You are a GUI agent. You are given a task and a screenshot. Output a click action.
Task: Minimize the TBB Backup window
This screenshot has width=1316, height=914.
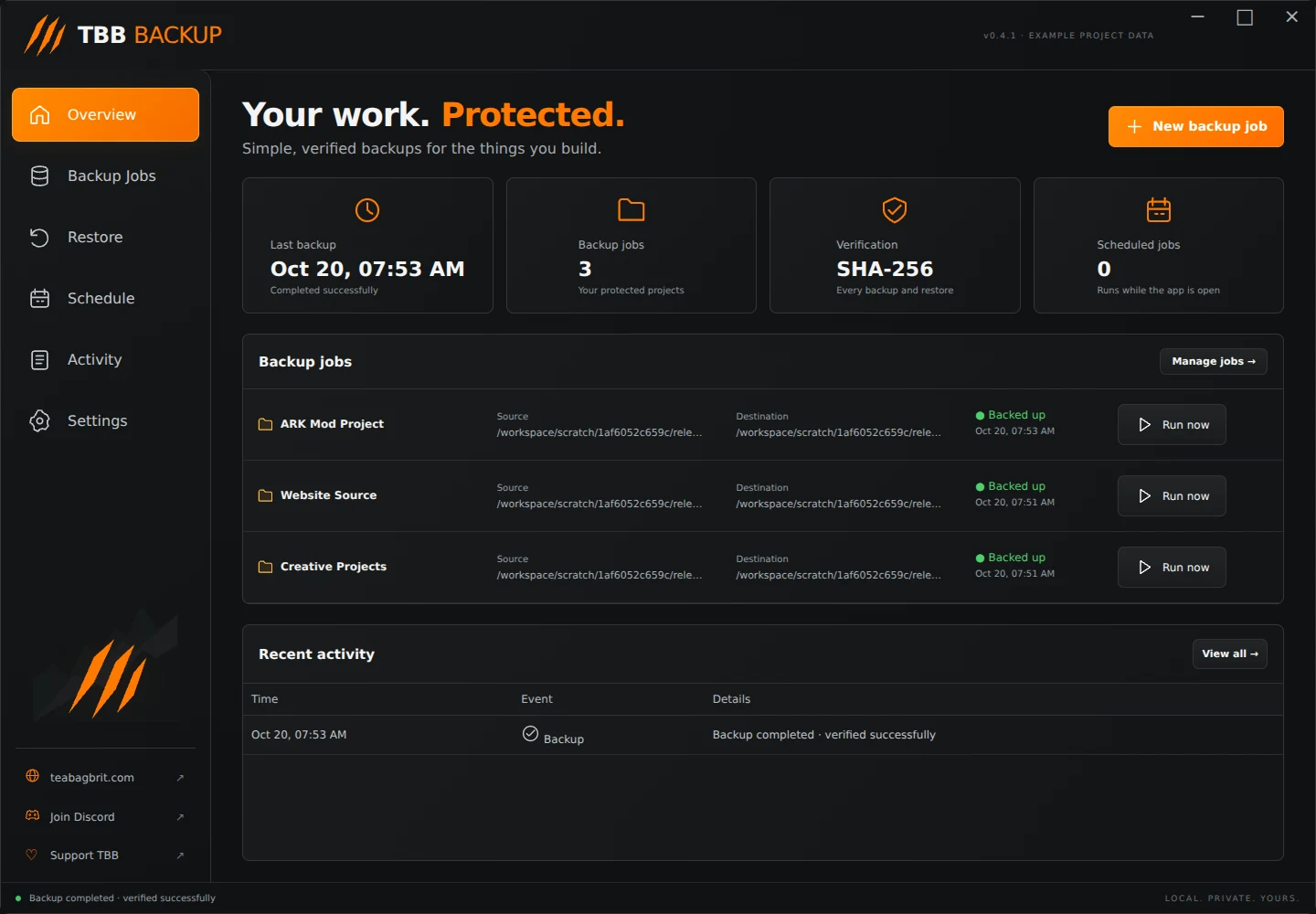[1198, 17]
